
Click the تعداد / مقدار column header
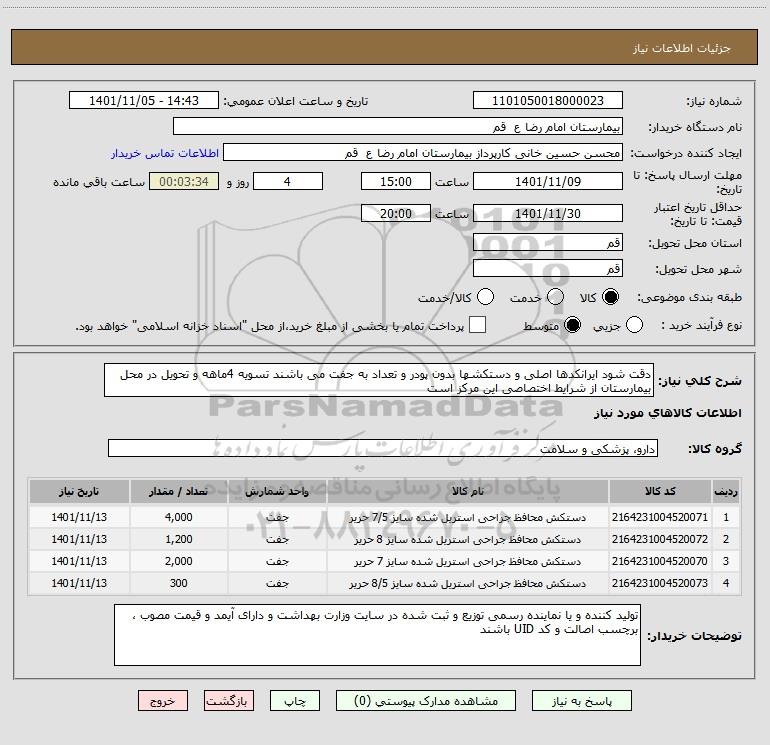point(179,491)
